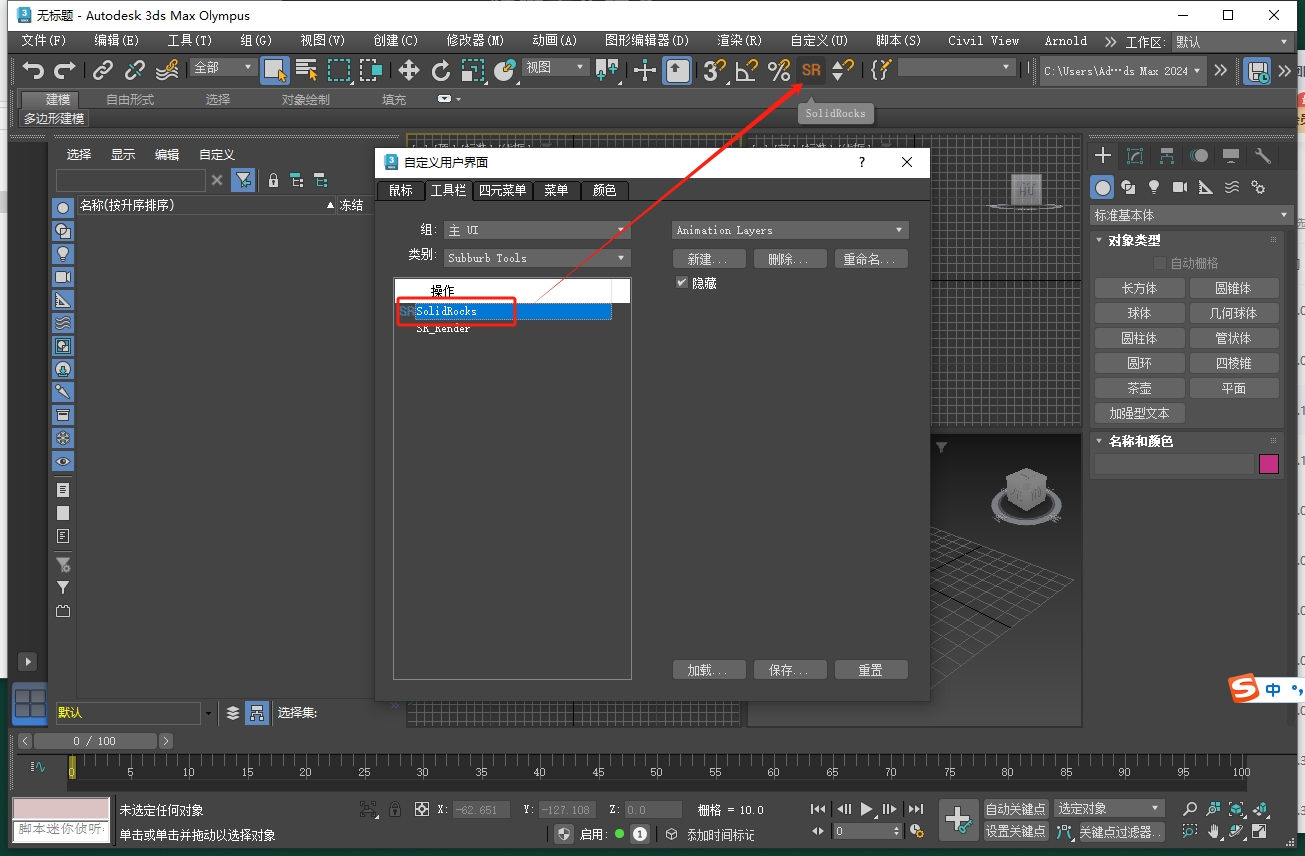
Task: Click the 重命名... button
Action: tap(871, 259)
